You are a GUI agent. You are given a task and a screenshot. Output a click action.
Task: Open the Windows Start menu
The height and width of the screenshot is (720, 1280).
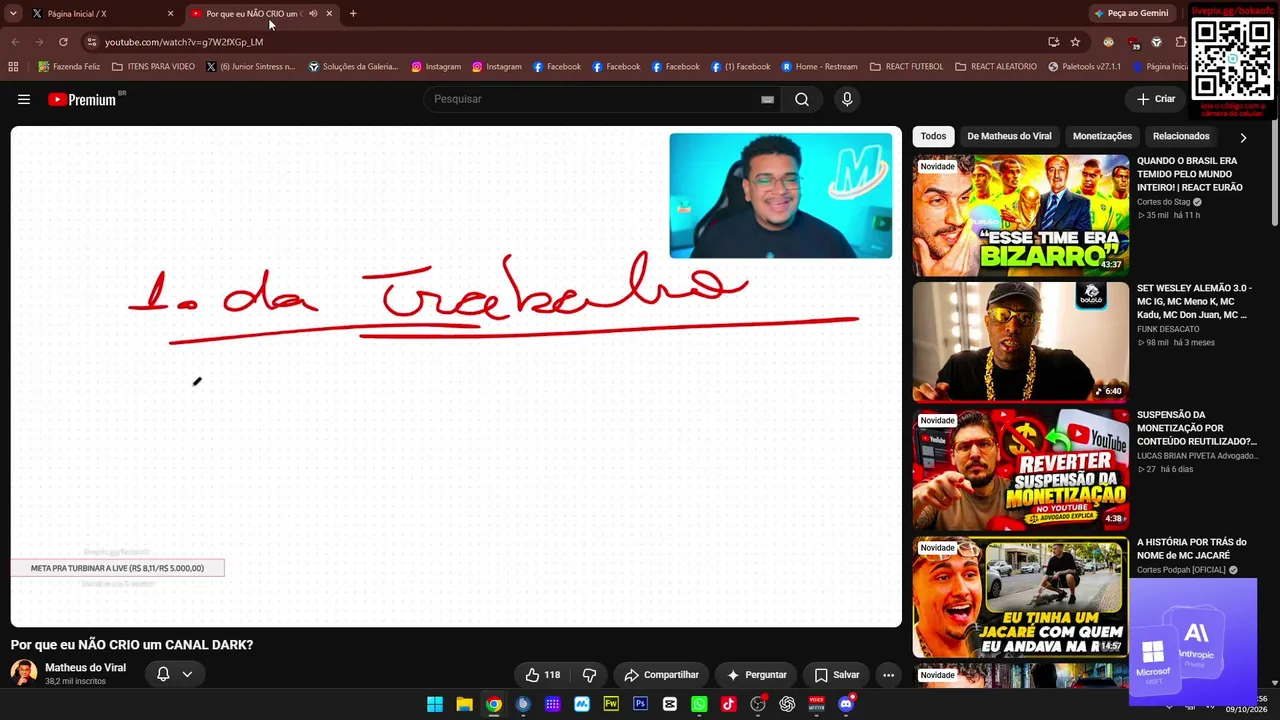click(435, 704)
